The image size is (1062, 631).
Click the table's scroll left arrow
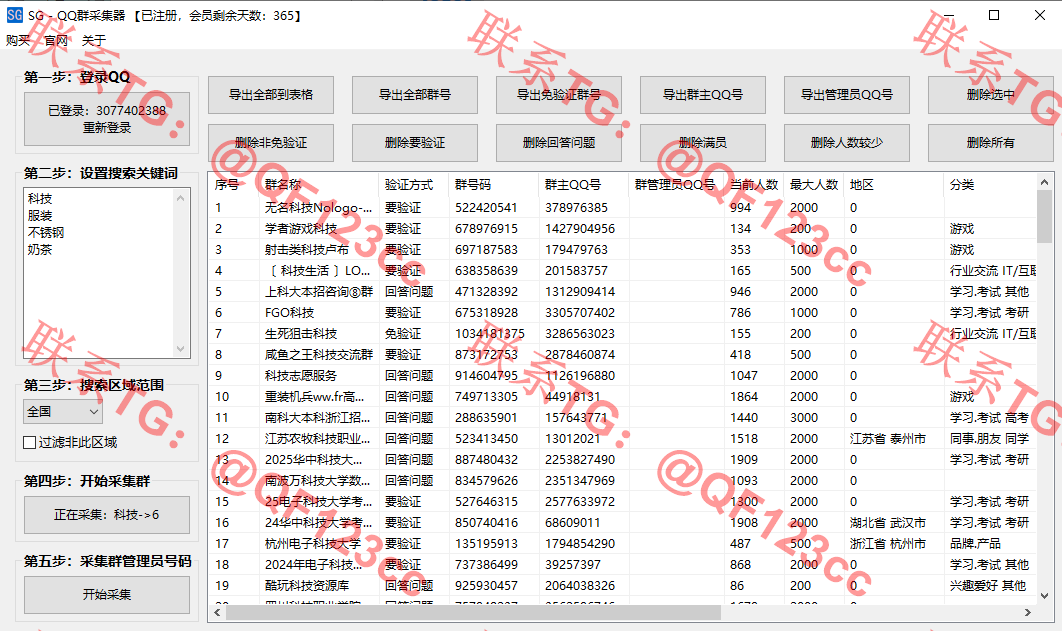(x=217, y=613)
